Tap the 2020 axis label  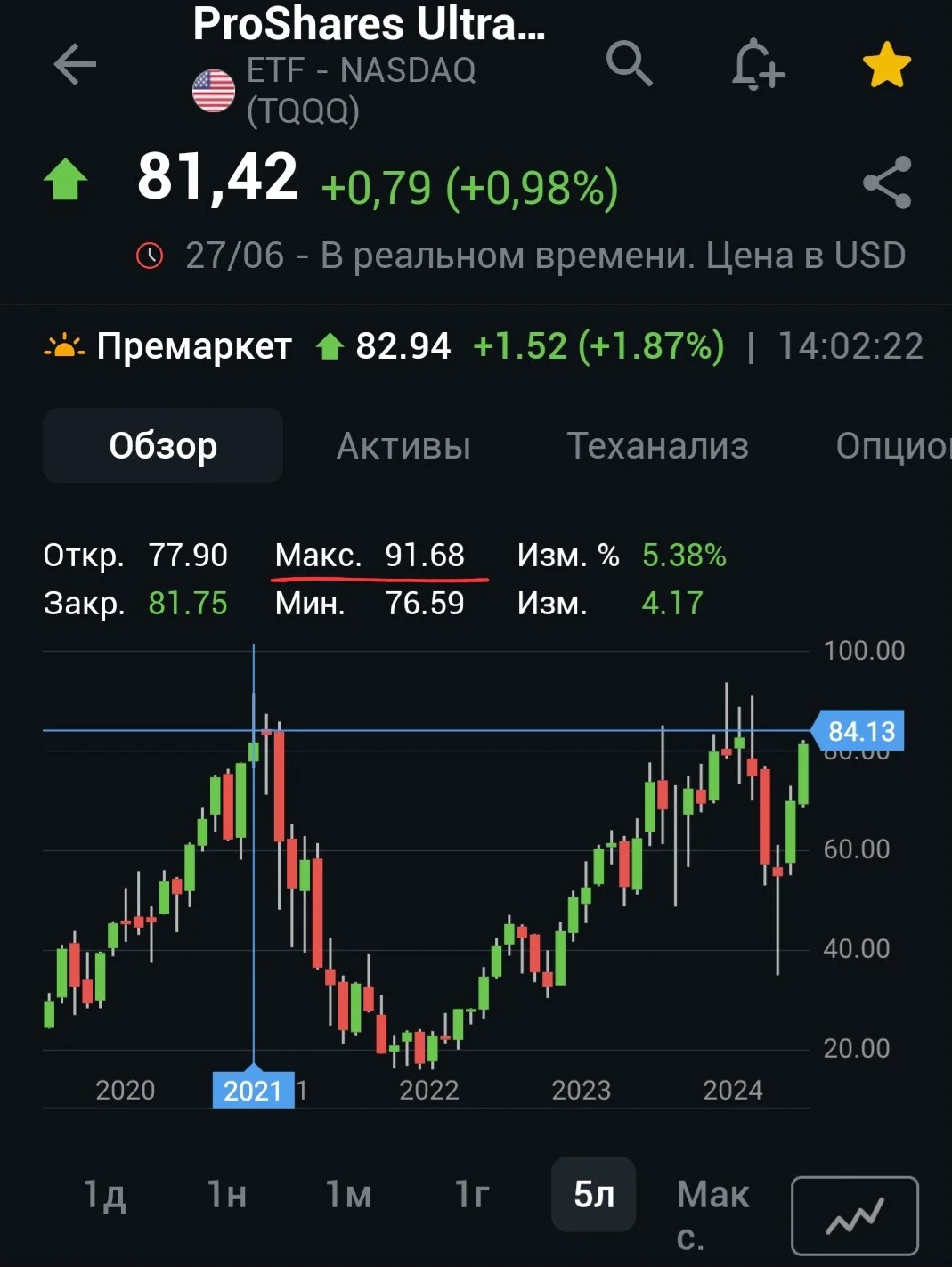click(125, 1090)
